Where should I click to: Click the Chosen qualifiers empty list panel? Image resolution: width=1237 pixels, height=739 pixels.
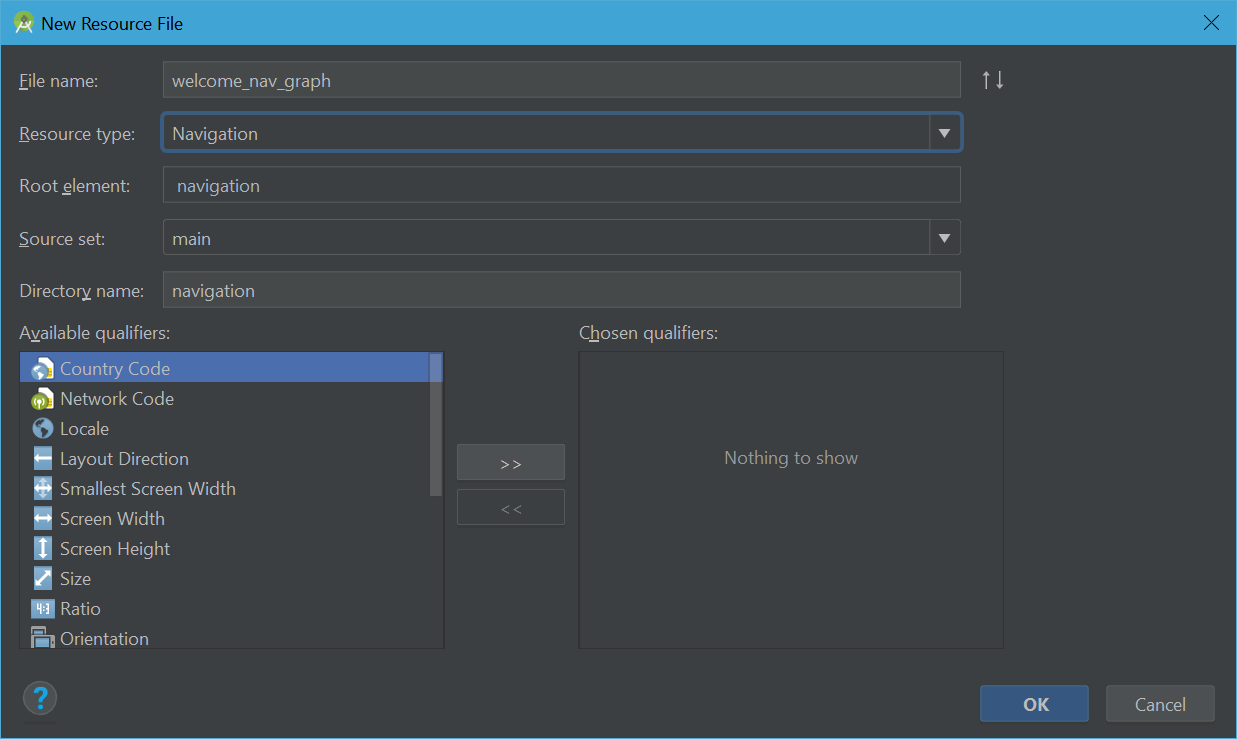coord(791,500)
